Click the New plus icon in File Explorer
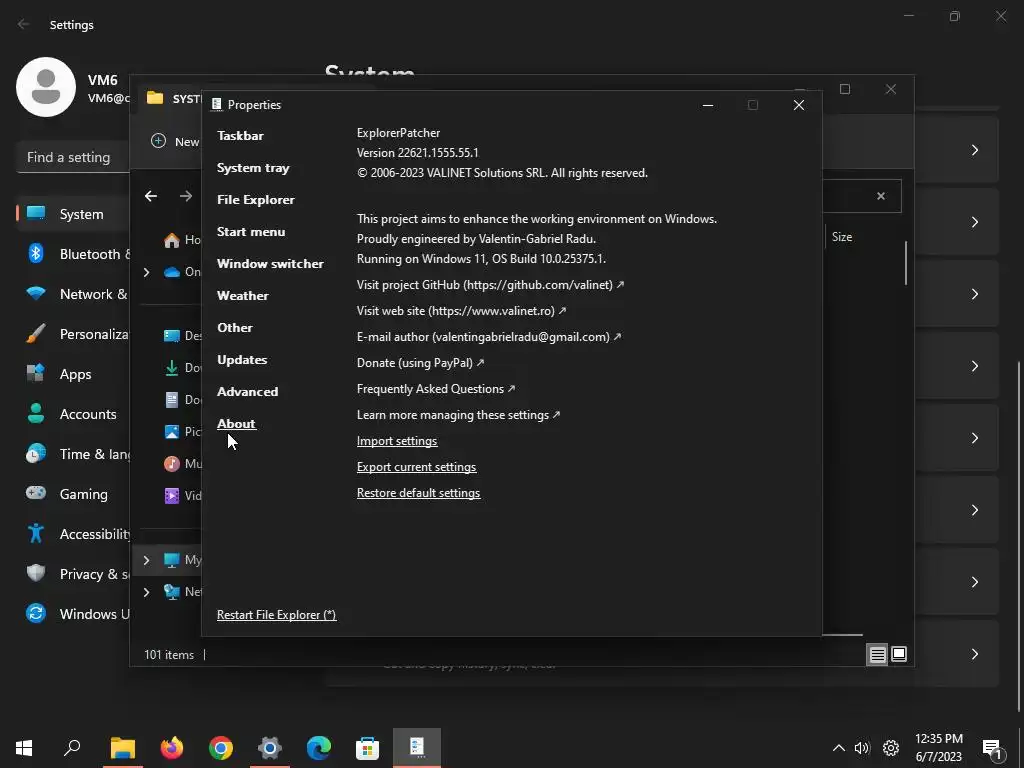This screenshot has width=1024, height=768. tap(158, 141)
